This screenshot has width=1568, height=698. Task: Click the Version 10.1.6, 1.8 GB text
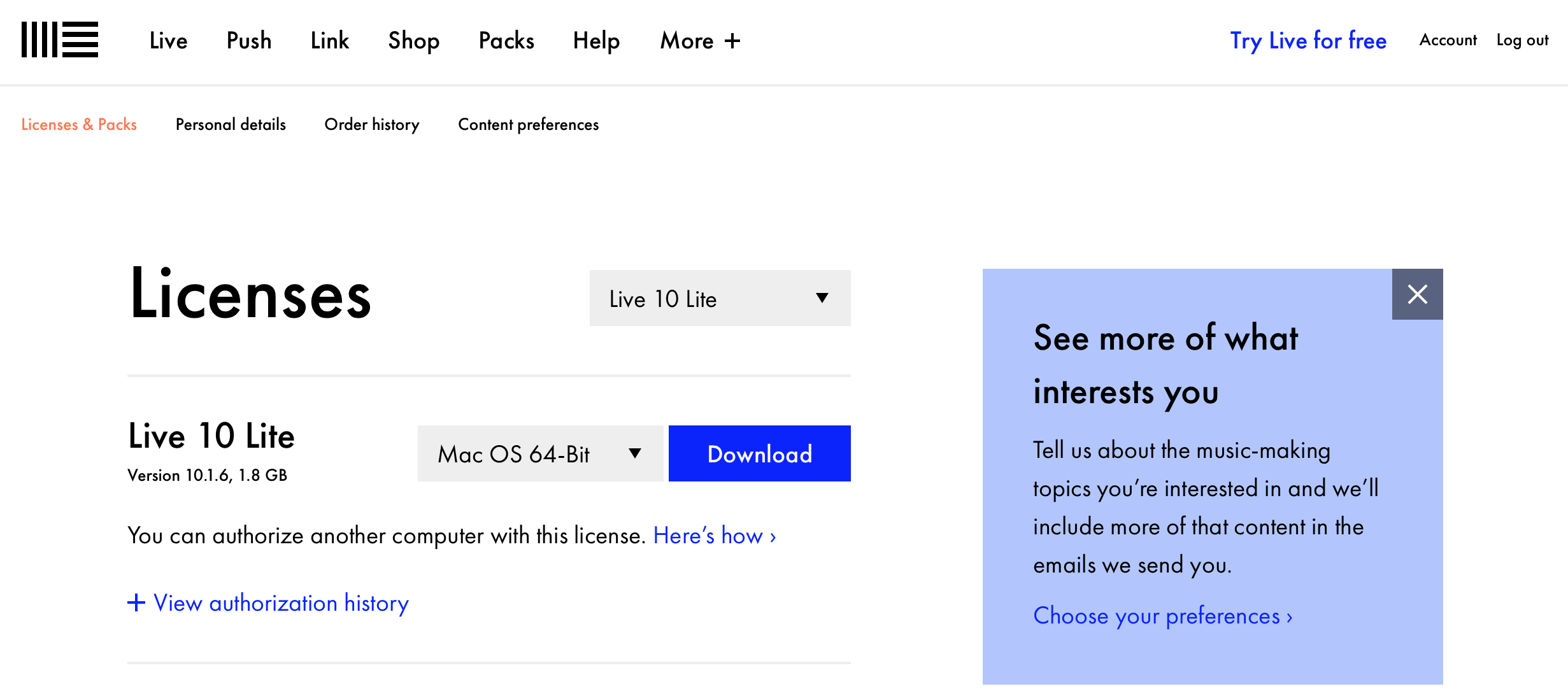pos(208,475)
